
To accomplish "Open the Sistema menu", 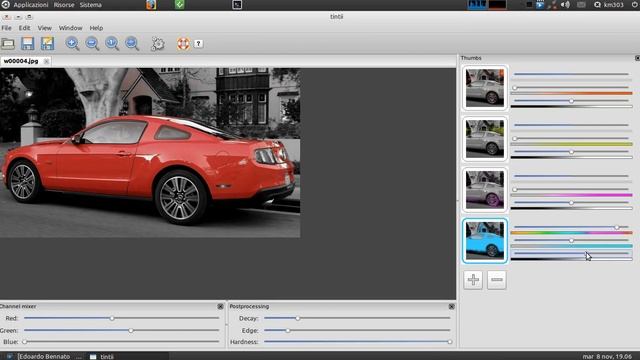I will pyautogui.click(x=91, y=4).
